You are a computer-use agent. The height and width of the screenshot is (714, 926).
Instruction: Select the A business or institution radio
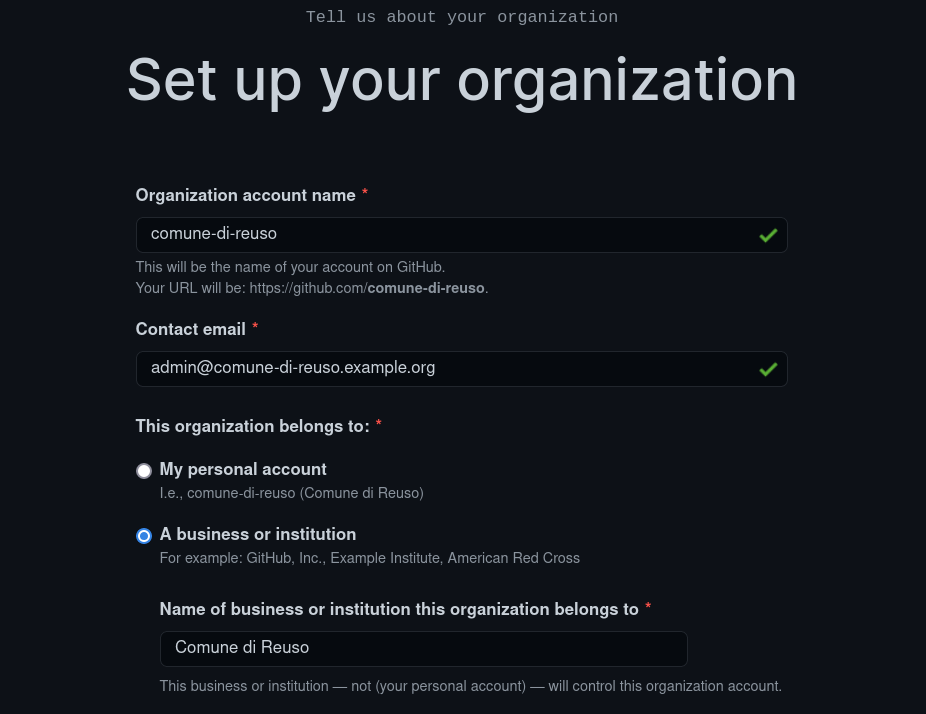coord(144,536)
